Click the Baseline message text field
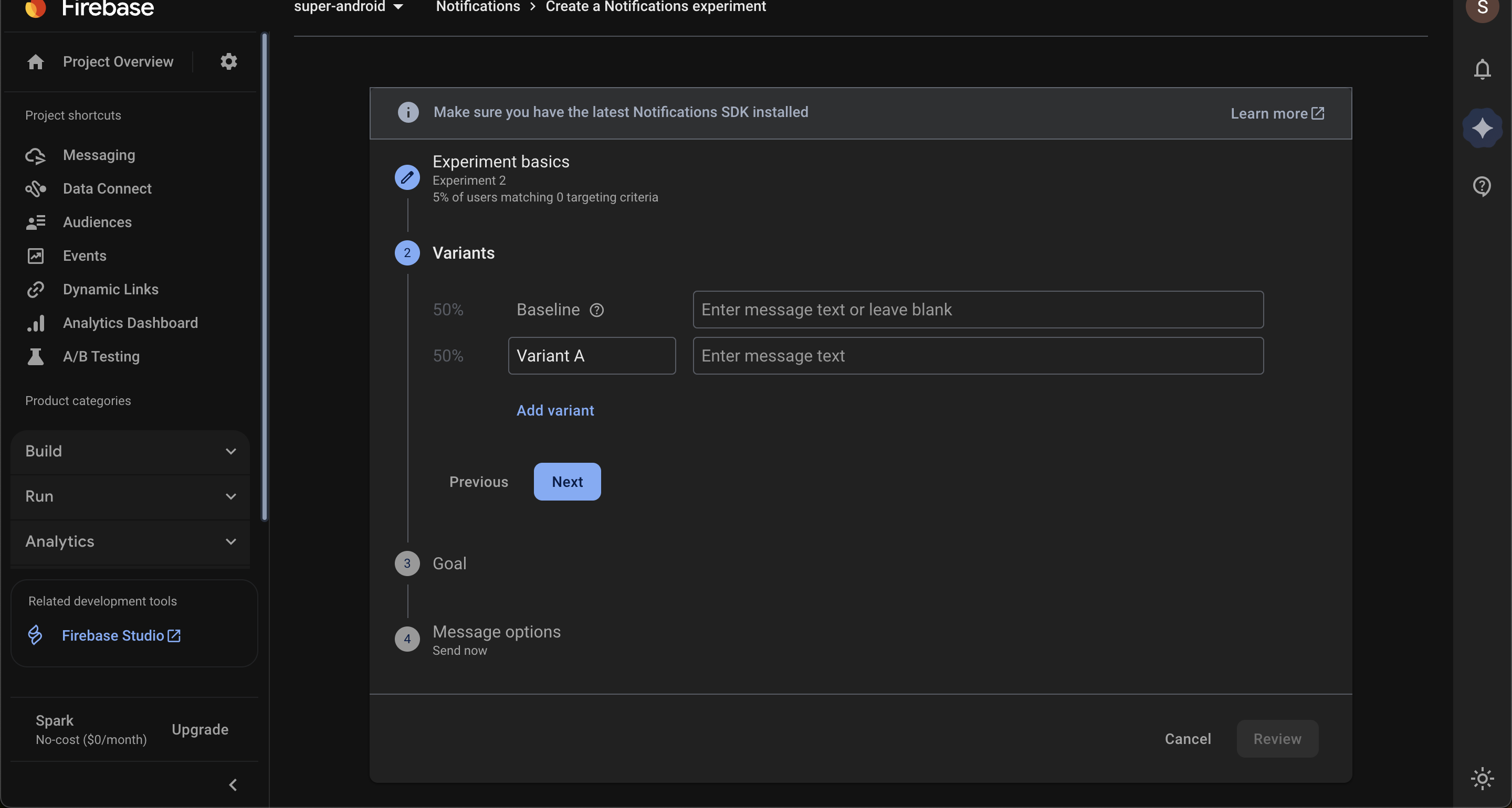Image resolution: width=1512 pixels, height=808 pixels. click(978, 310)
